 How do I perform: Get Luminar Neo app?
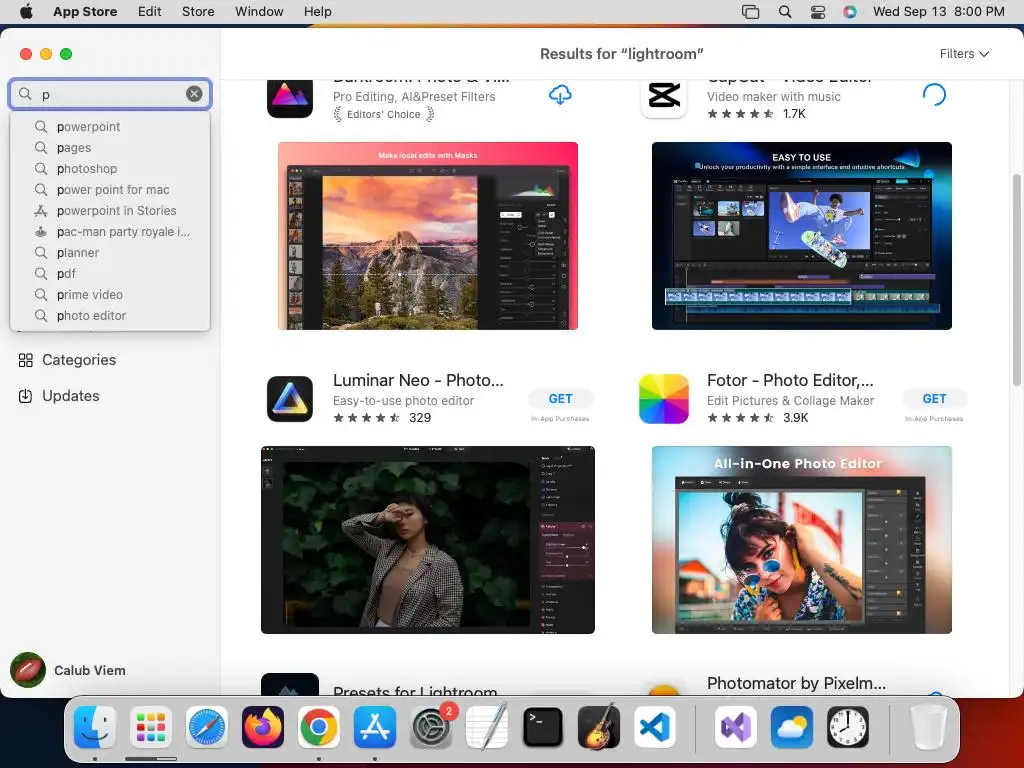(560, 398)
